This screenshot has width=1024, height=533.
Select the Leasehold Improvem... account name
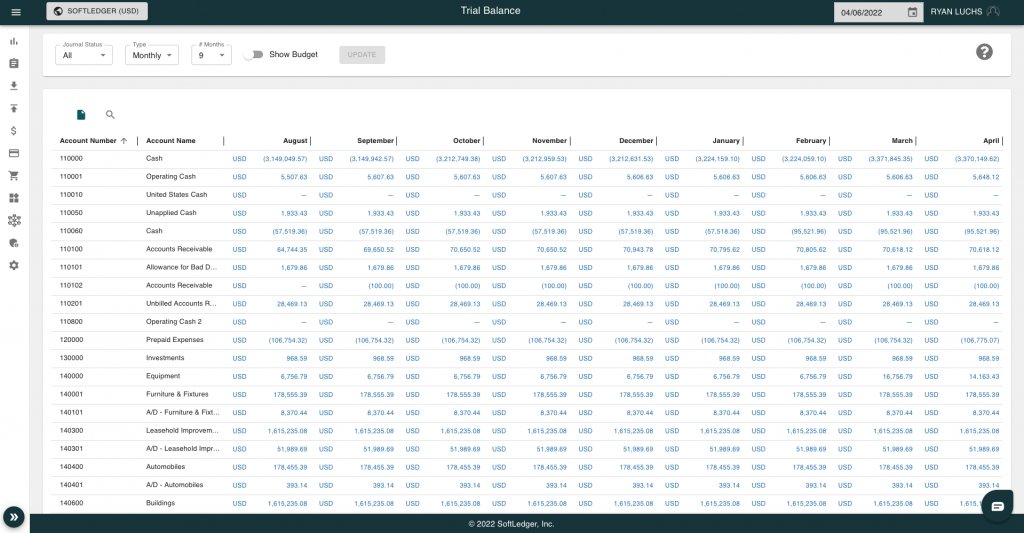[x=182, y=430]
